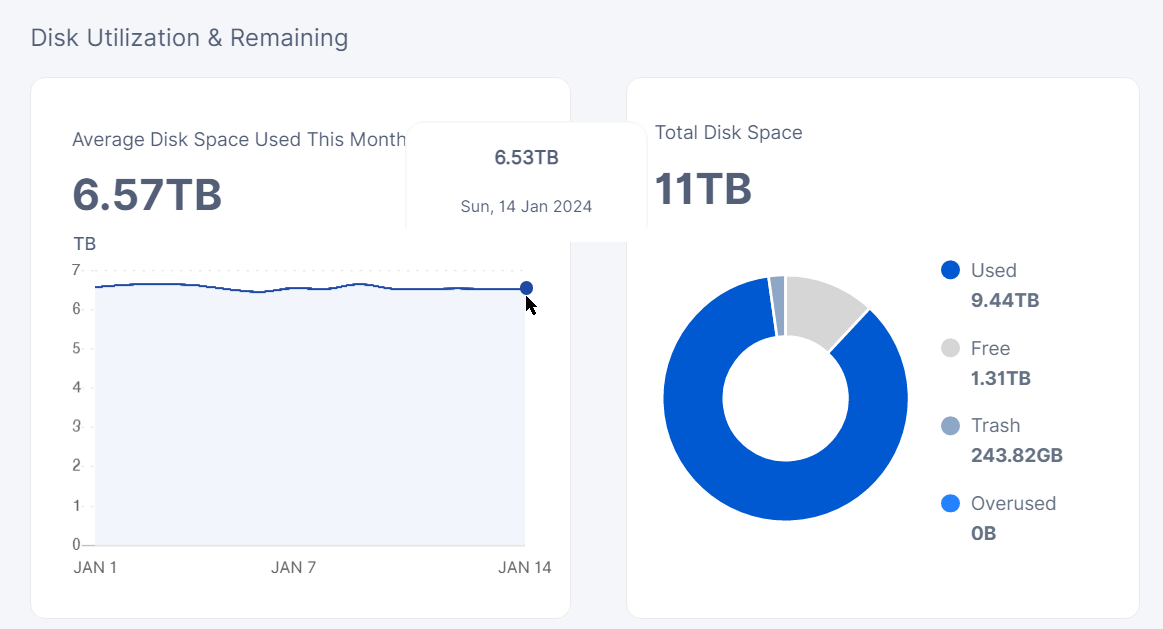
Task: Click the Total Disk Space card title
Action: coord(728,132)
